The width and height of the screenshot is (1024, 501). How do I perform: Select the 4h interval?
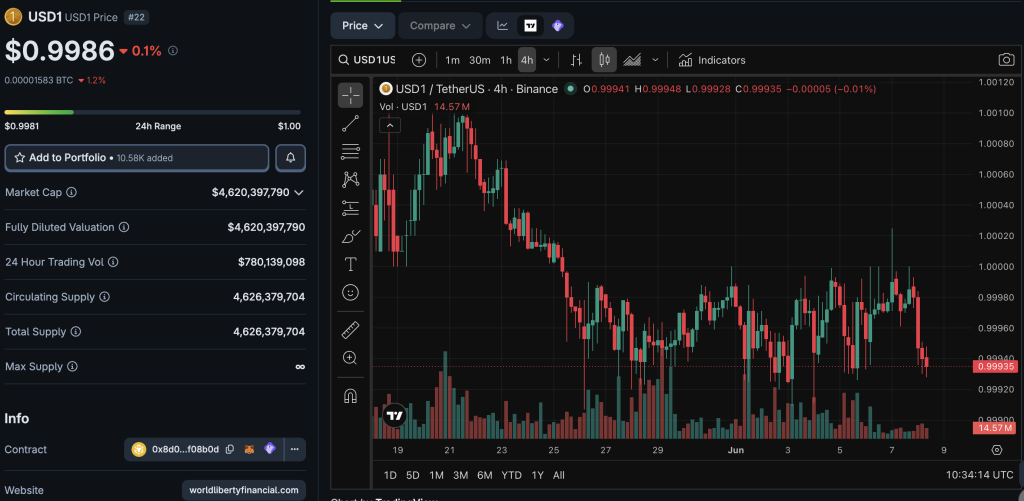(527, 60)
